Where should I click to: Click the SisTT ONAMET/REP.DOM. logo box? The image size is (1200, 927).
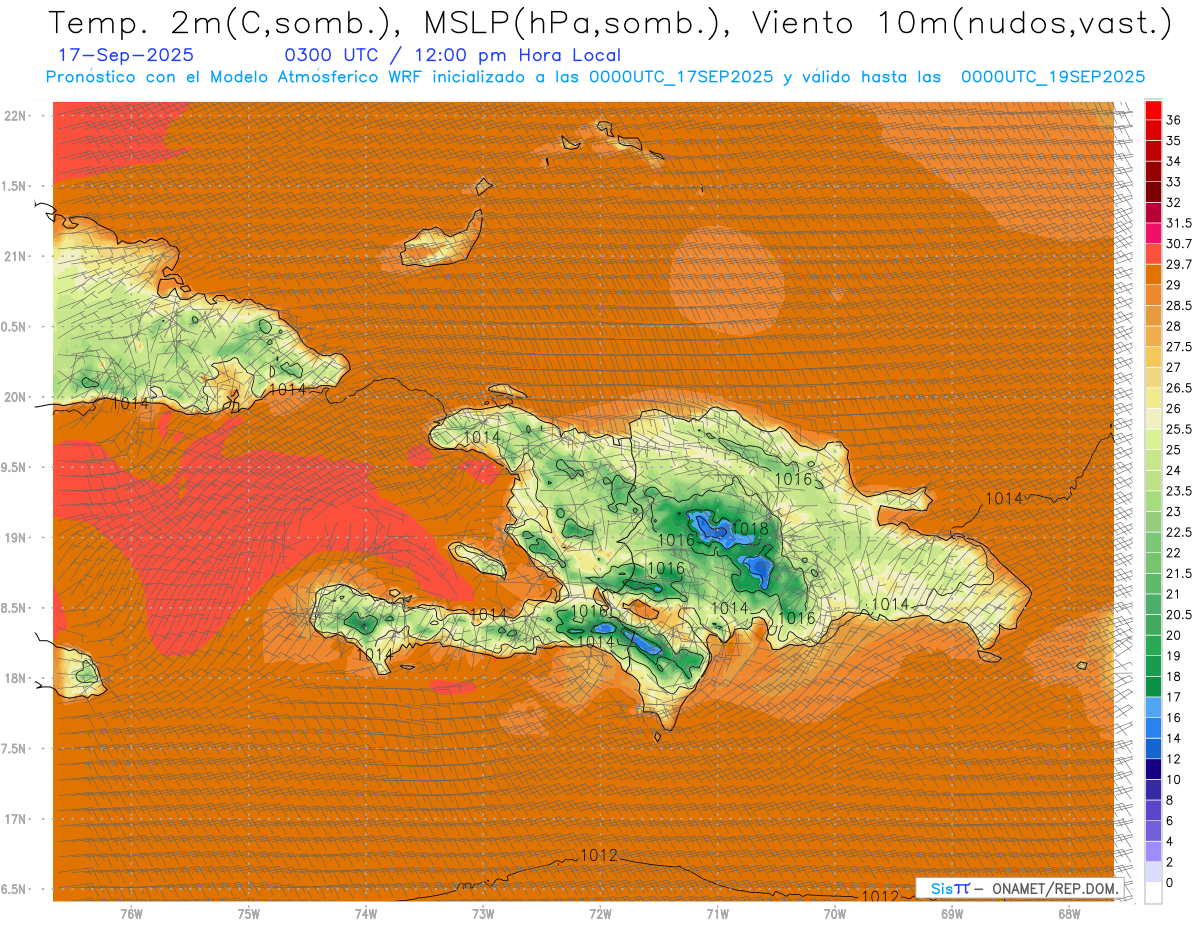[x=1020, y=888]
